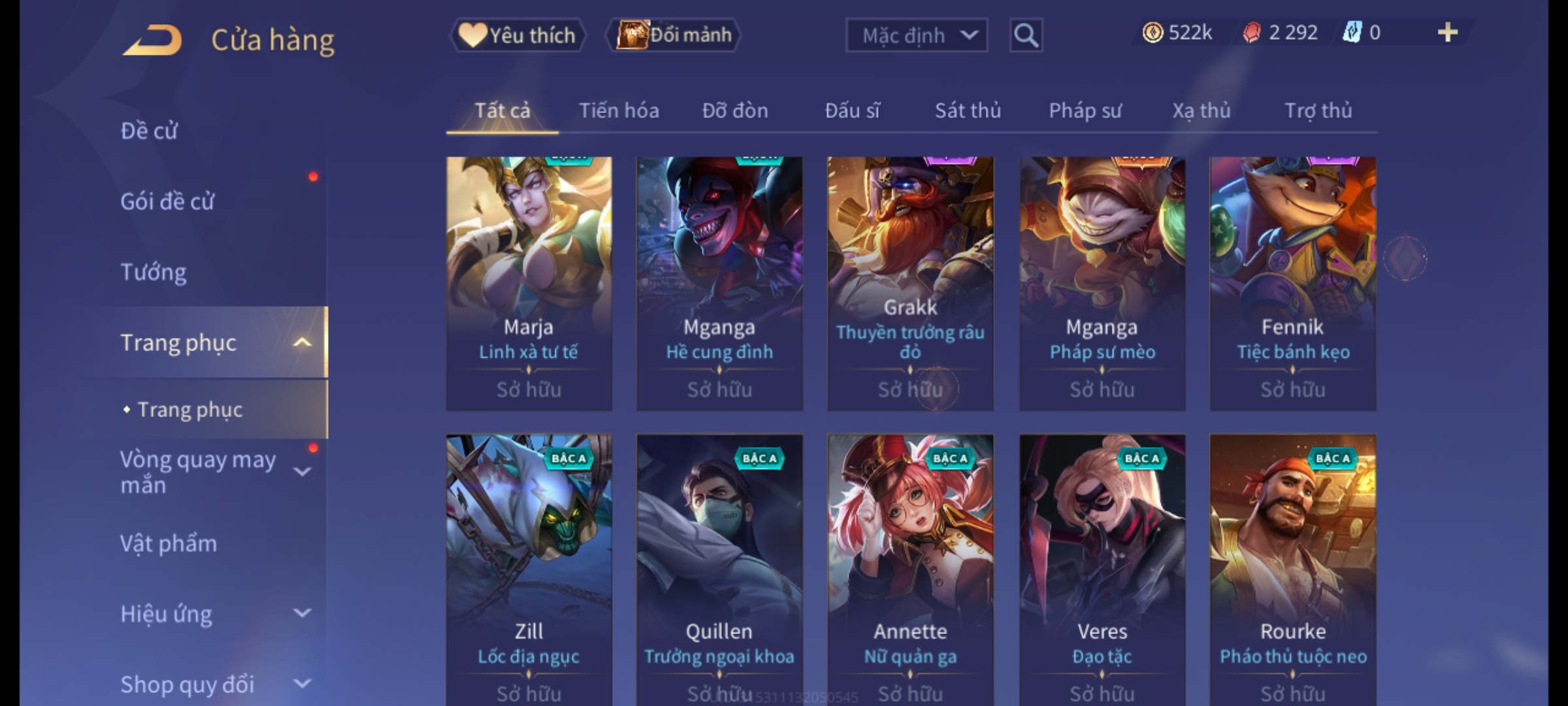The width and height of the screenshot is (1568, 706).
Task: Open Đổi mảnh fragment exchange button
Action: coord(674,35)
